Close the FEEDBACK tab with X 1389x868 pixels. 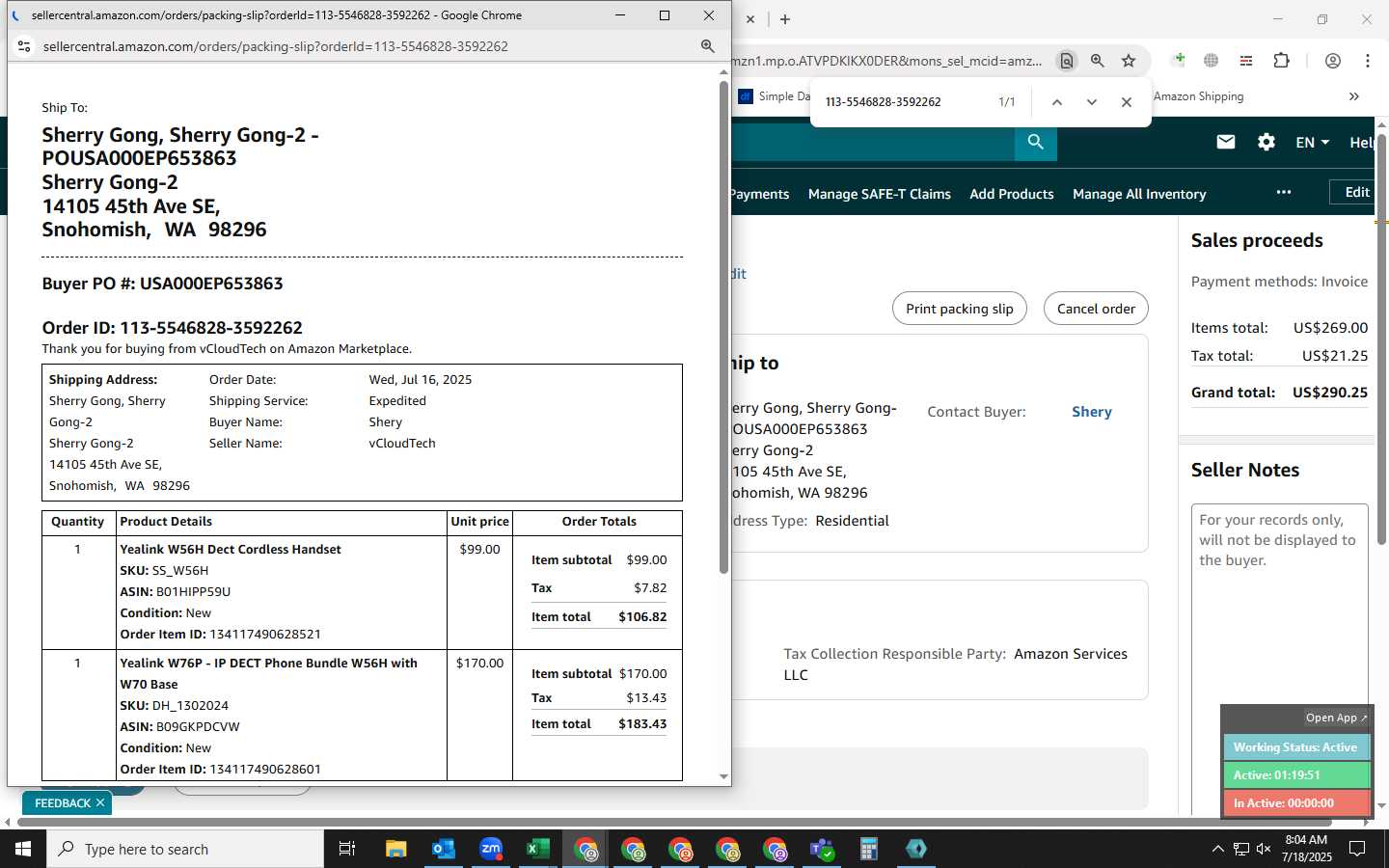[x=100, y=802]
